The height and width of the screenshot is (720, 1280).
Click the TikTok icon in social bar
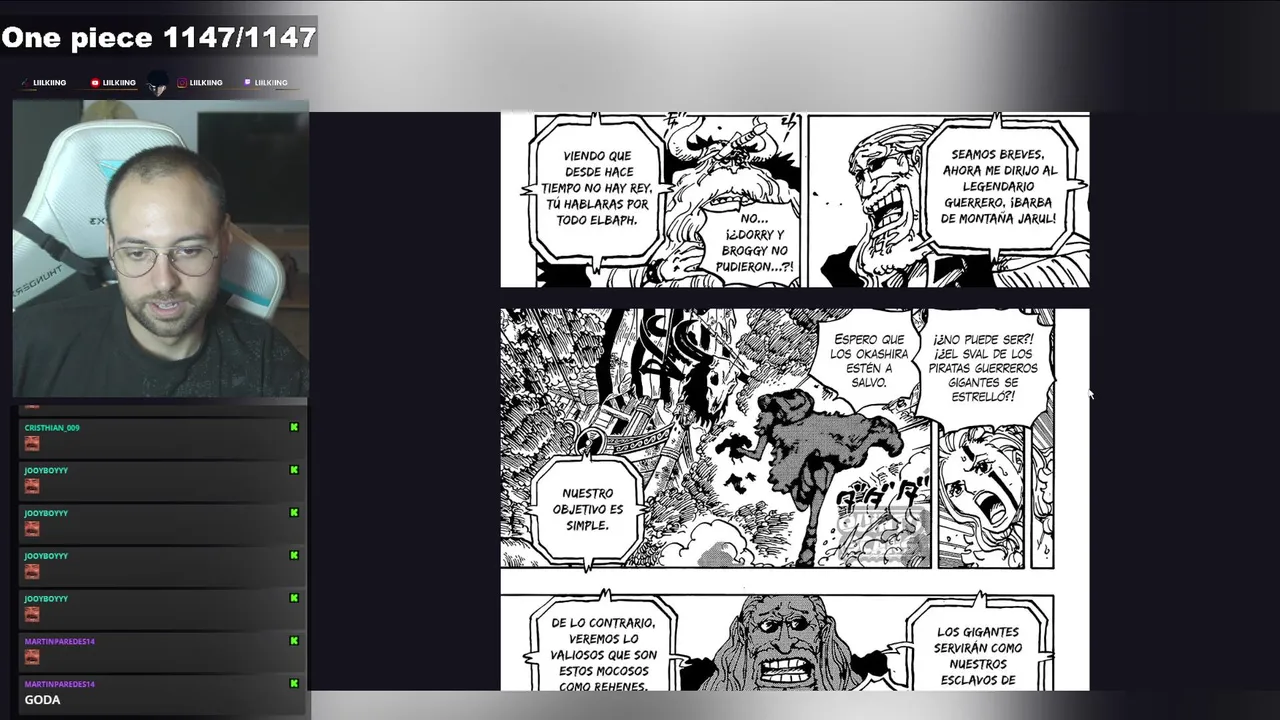(x=25, y=83)
